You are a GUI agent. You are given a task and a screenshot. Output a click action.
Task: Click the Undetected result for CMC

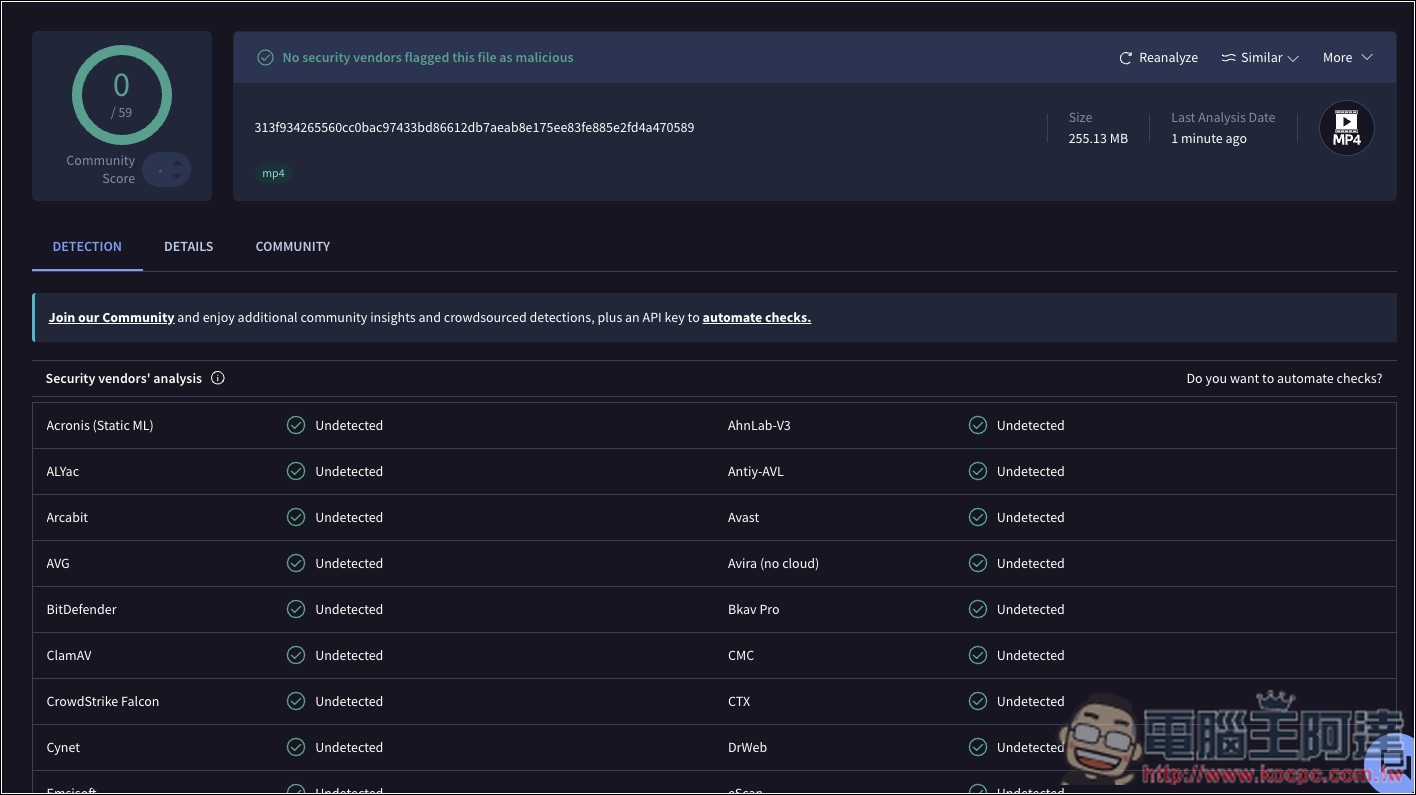coord(1031,655)
